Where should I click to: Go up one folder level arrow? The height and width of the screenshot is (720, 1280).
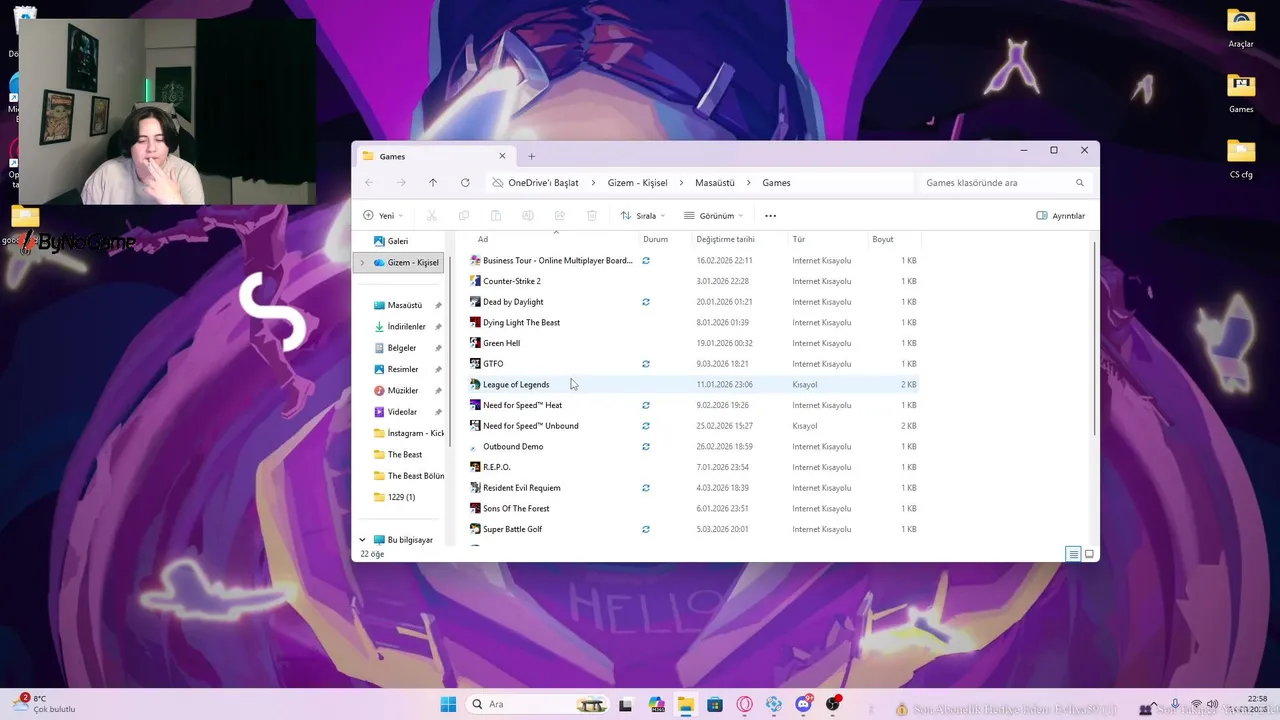pyautogui.click(x=433, y=183)
